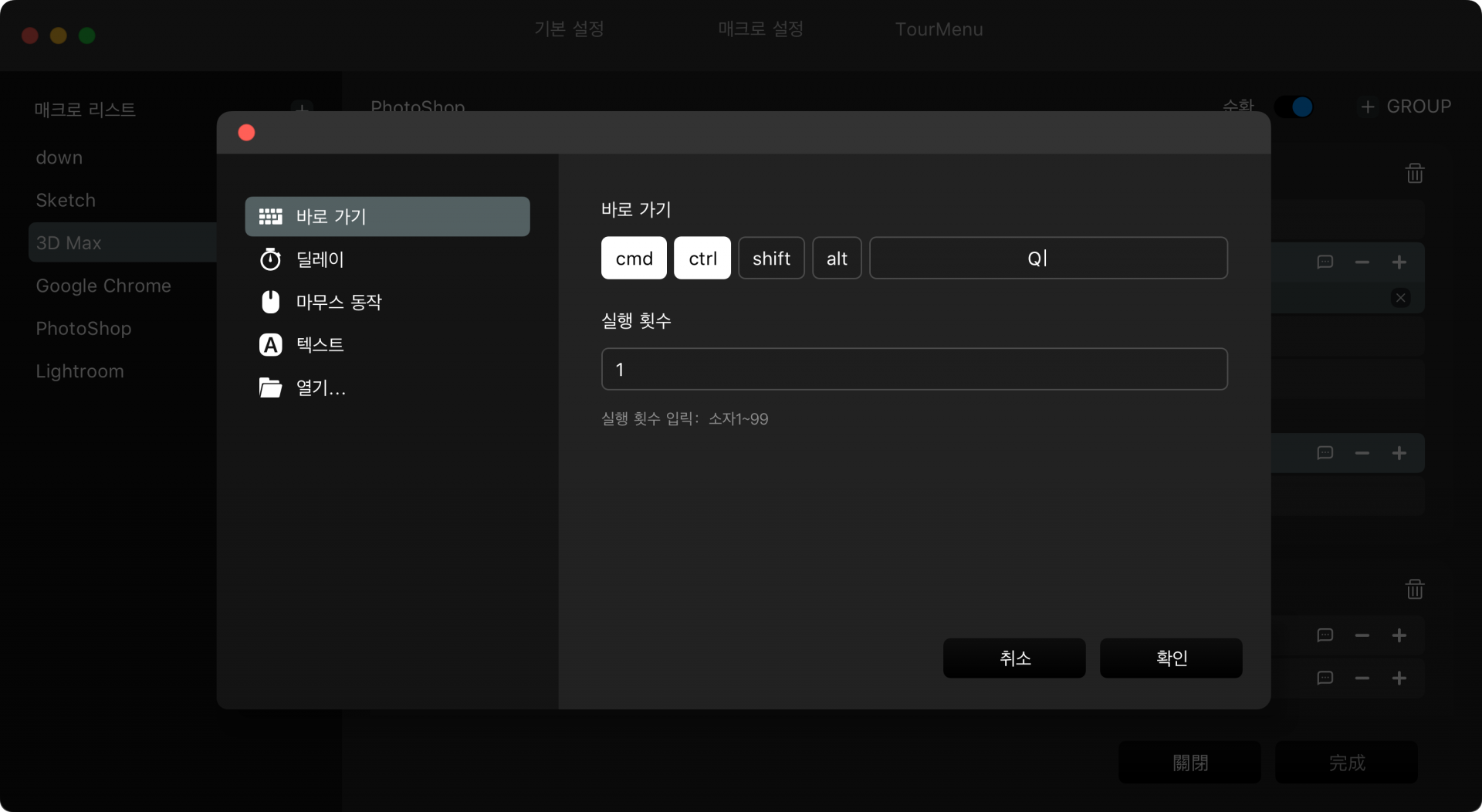Focus the shortcut key field containing Q
This screenshot has height=812, width=1482.
click(x=1048, y=258)
